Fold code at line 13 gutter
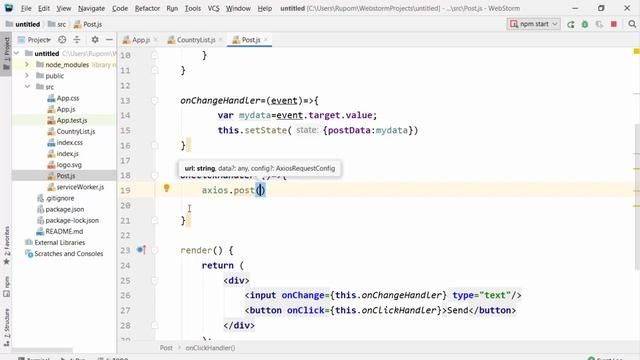The image size is (640, 360). tap(155, 100)
